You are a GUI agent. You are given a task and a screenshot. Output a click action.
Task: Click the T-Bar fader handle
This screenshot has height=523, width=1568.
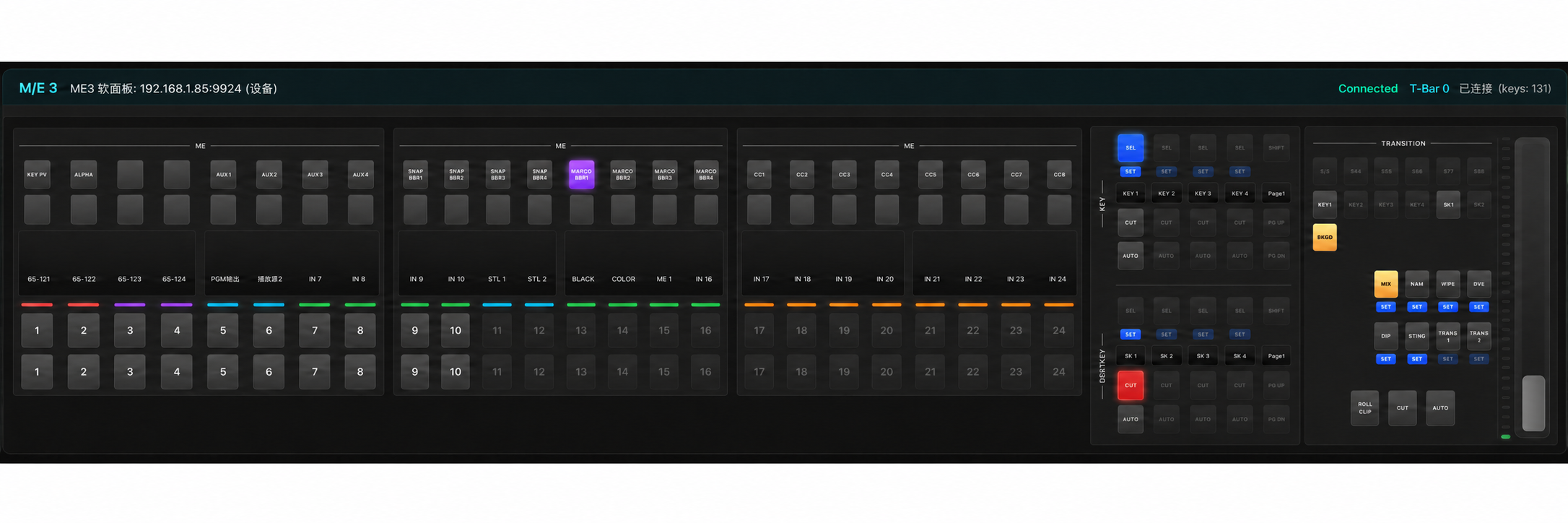(1533, 403)
